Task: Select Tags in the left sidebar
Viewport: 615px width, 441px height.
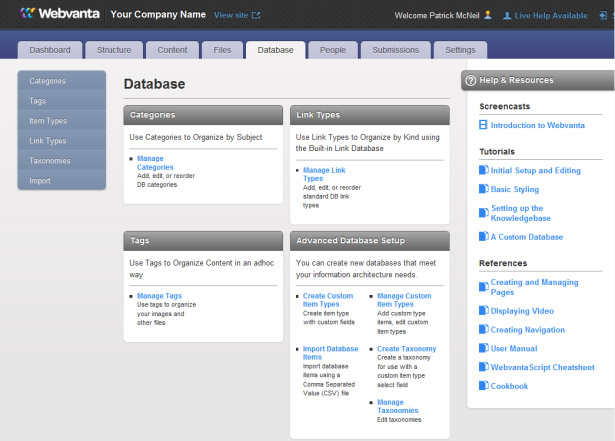Action: (62, 101)
